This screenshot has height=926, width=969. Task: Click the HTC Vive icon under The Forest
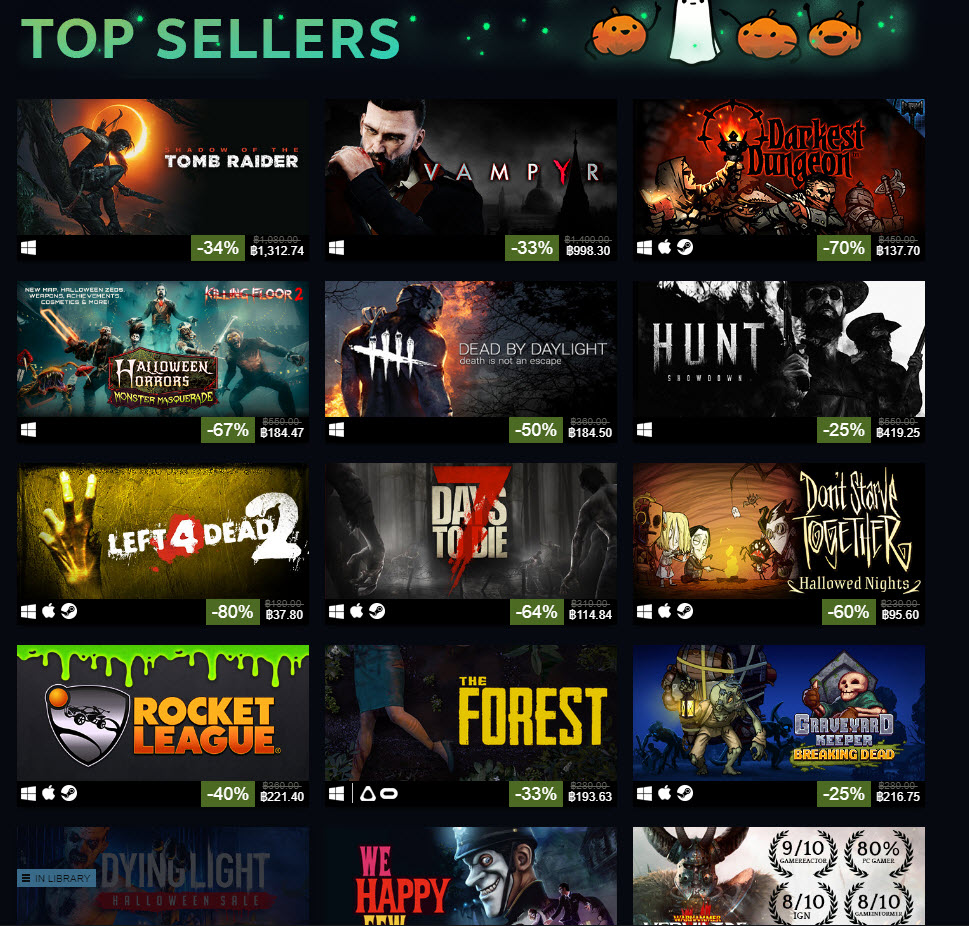pos(368,794)
